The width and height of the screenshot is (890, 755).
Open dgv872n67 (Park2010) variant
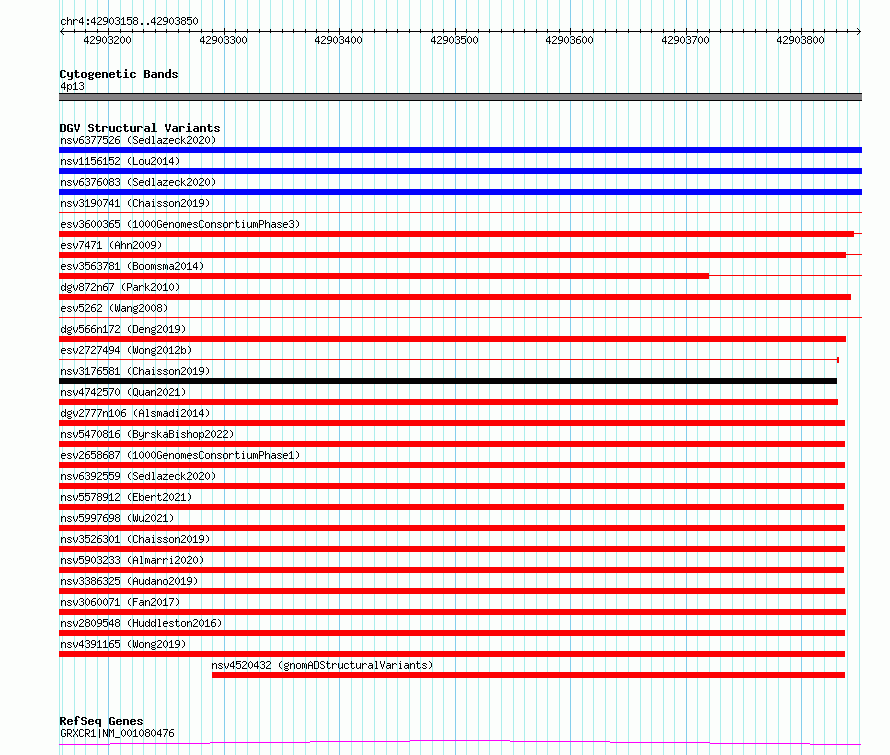pos(120,287)
